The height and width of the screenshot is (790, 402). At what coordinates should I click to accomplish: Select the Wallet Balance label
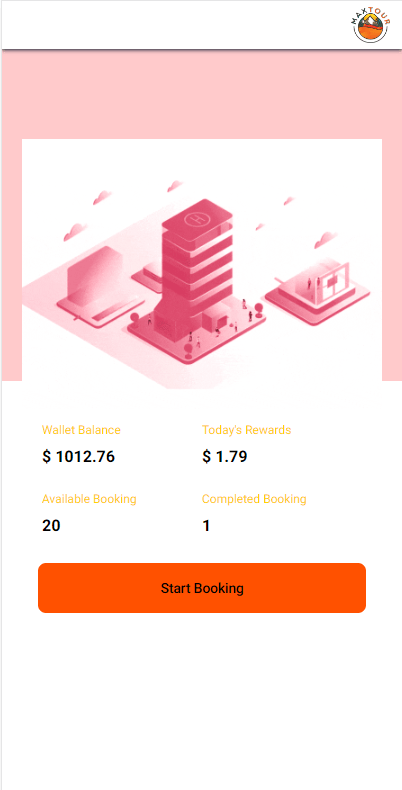coord(81,430)
